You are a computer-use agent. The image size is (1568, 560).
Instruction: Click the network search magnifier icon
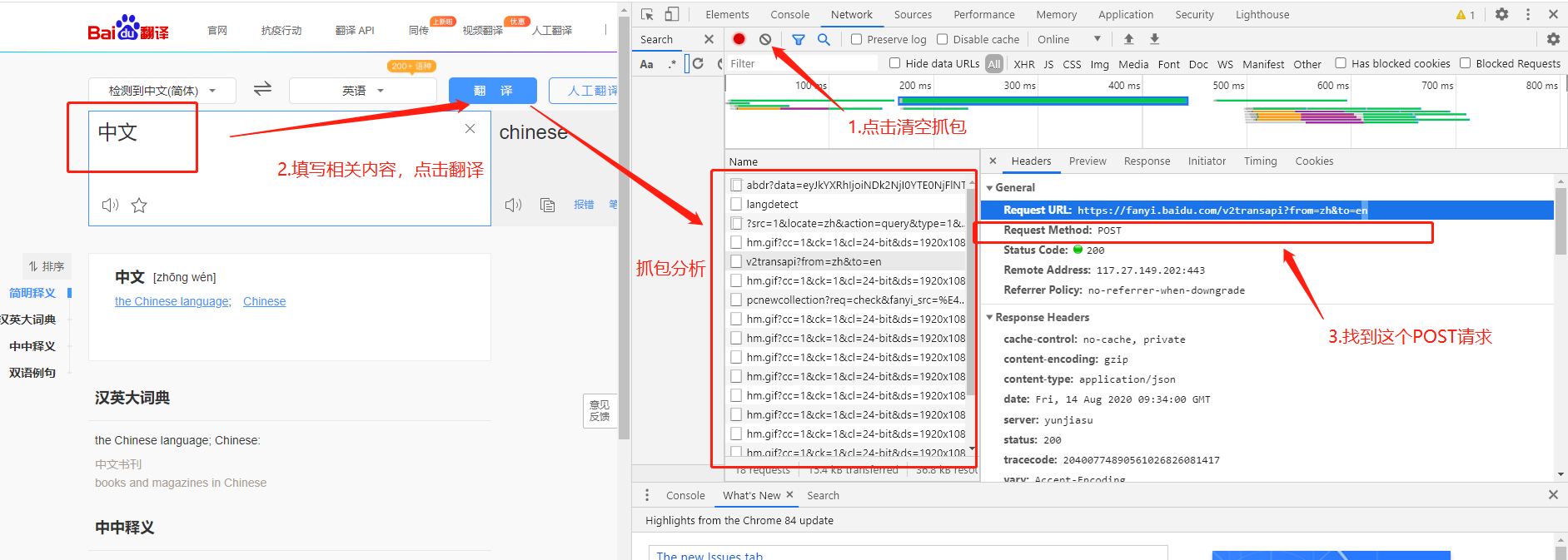pos(824,39)
